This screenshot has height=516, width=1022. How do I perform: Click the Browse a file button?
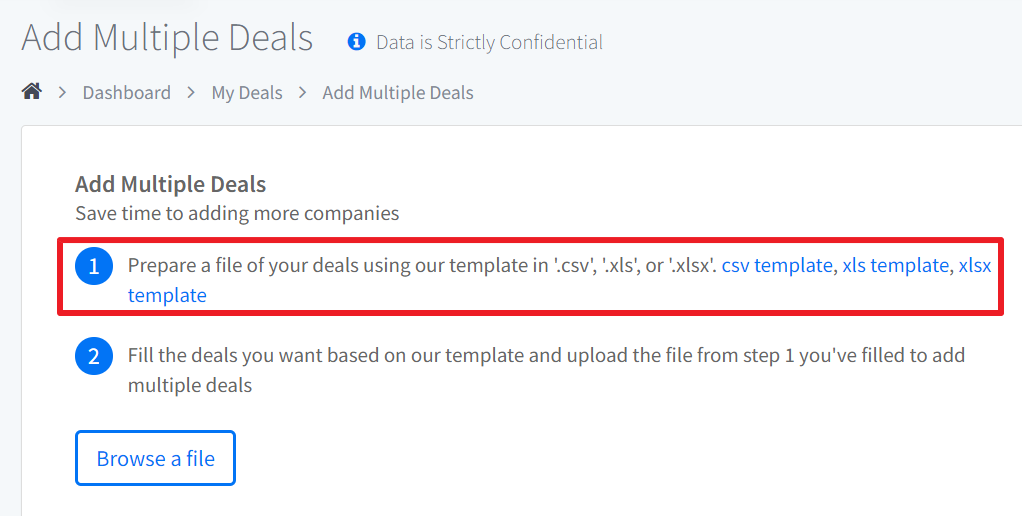pos(155,458)
